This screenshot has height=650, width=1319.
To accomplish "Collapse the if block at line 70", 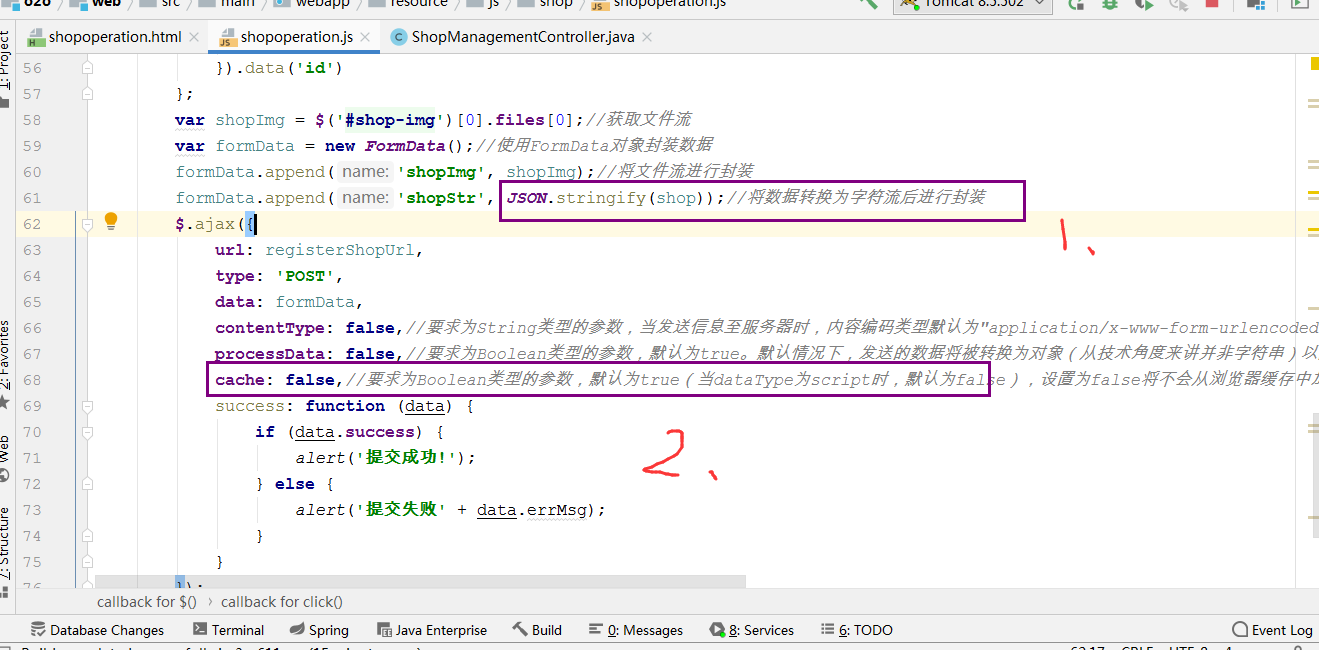I will tap(87, 432).
